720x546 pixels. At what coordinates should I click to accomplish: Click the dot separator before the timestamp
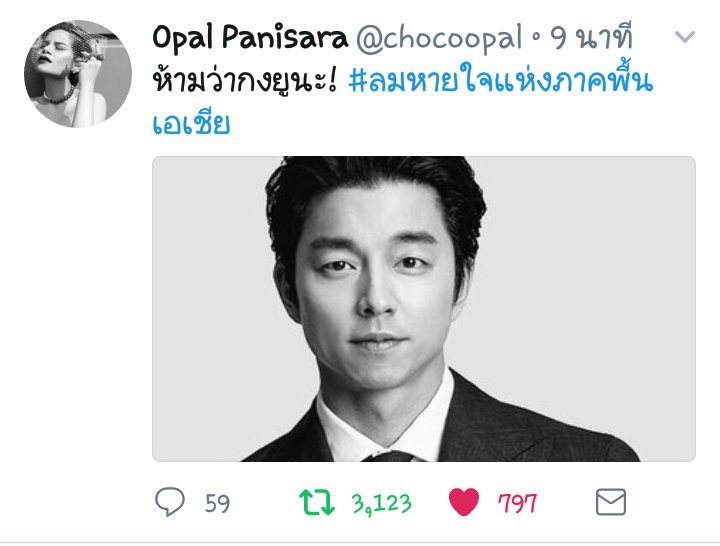(x=535, y=38)
